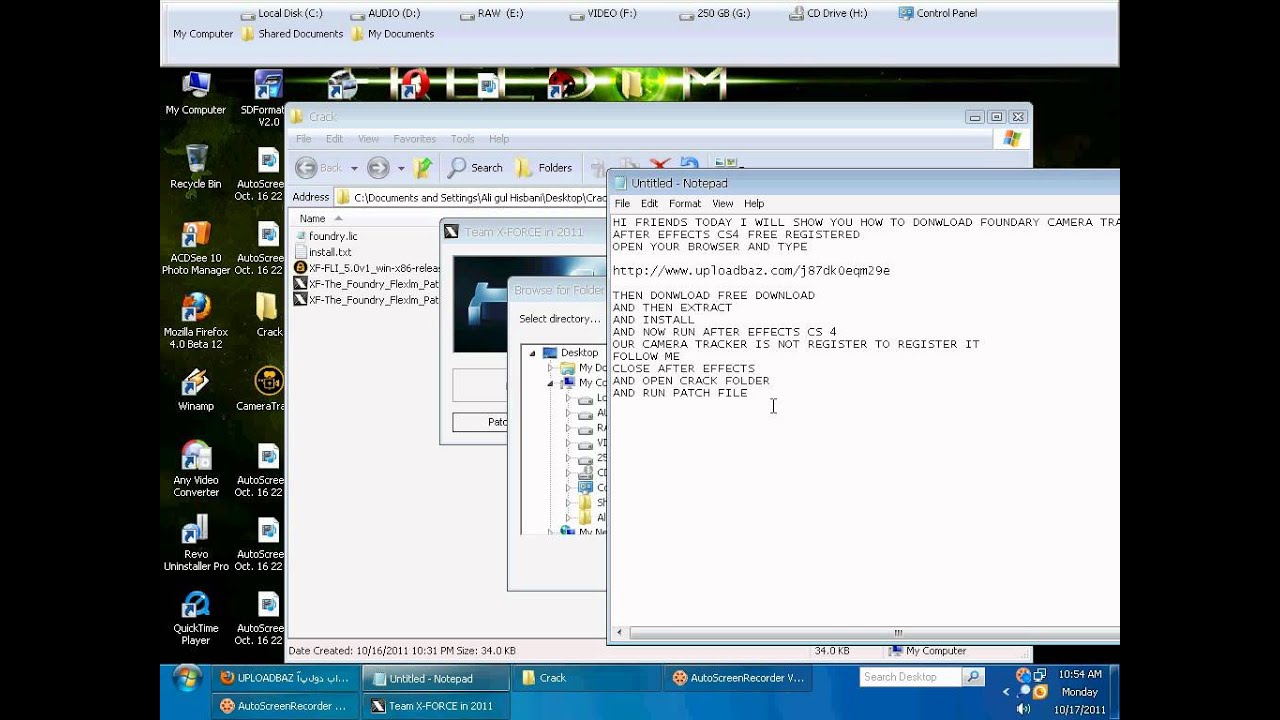Click the volume icon in system tray
This screenshot has width=1280, height=720.
click(x=1022, y=708)
